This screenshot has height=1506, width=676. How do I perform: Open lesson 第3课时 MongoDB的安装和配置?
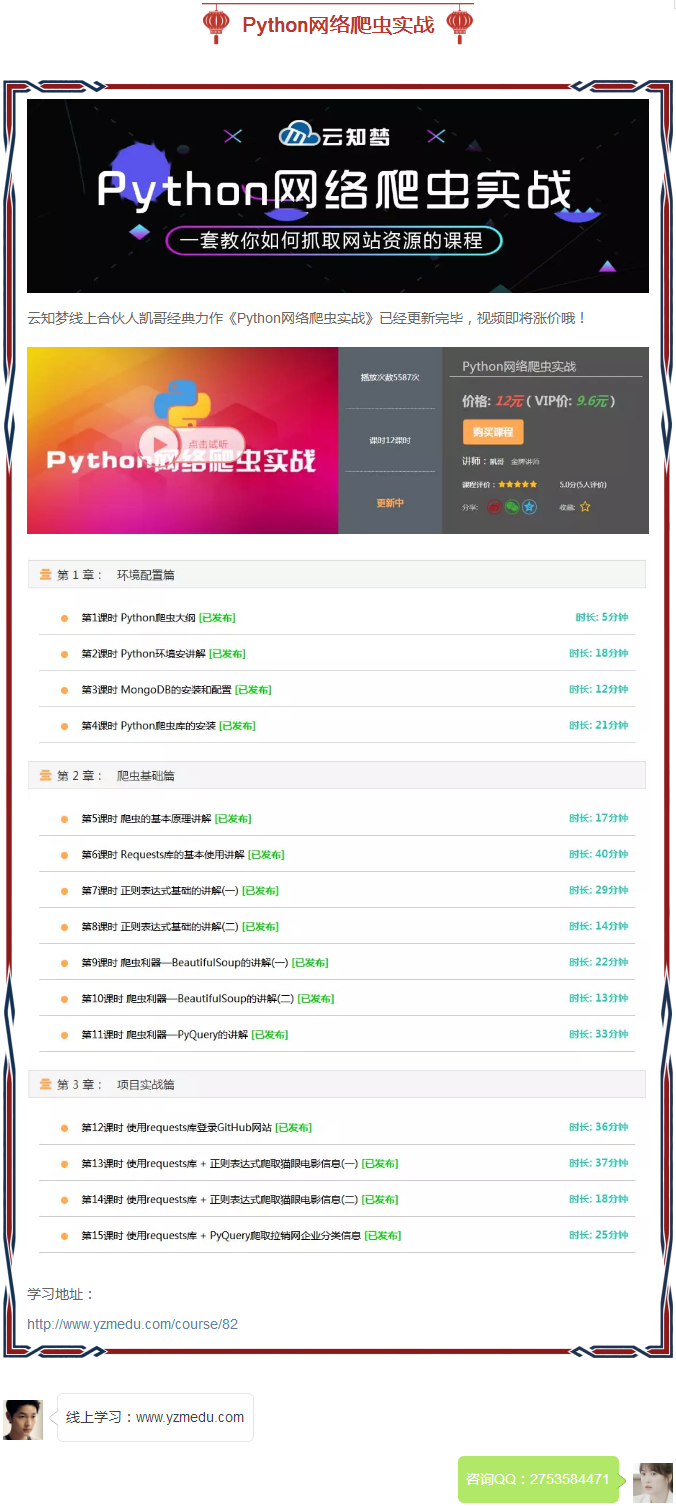156,690
